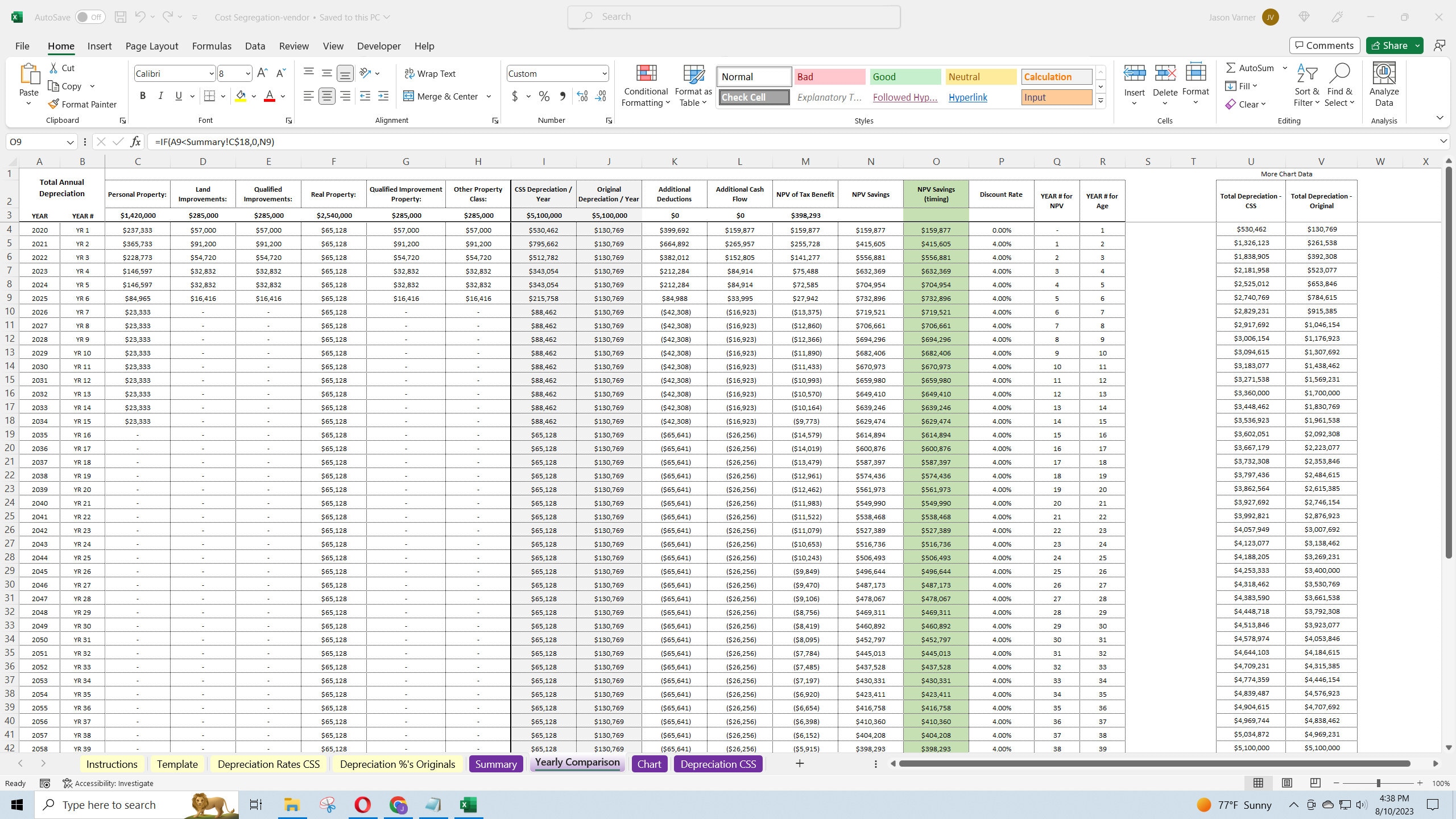
Task: Apply Percent Style number format
Action: coord(544,96)
